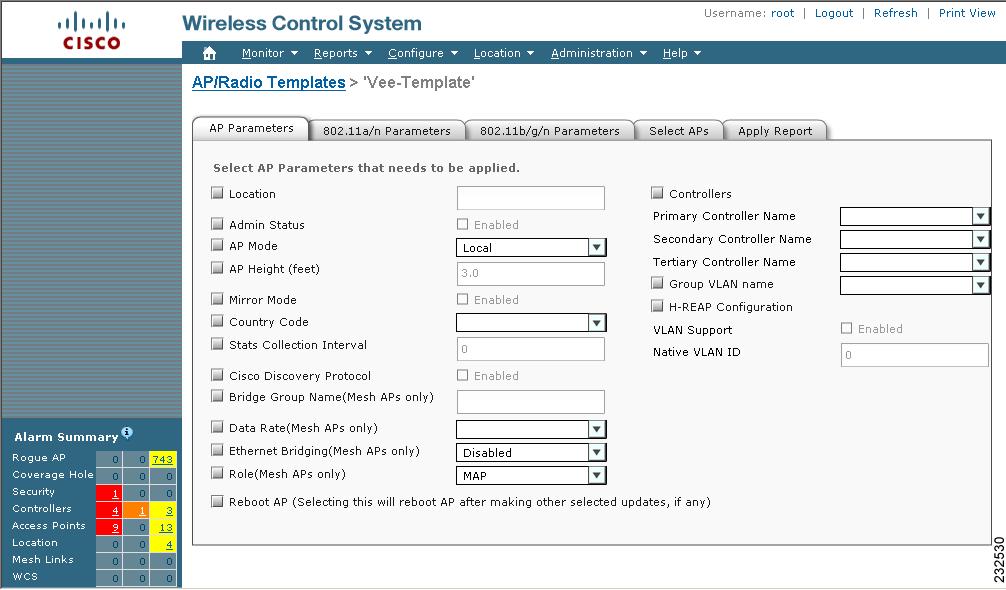Tick the Group VLAN name checkbox
This screenshot has width=1006, height=590.
pos(657,283)
